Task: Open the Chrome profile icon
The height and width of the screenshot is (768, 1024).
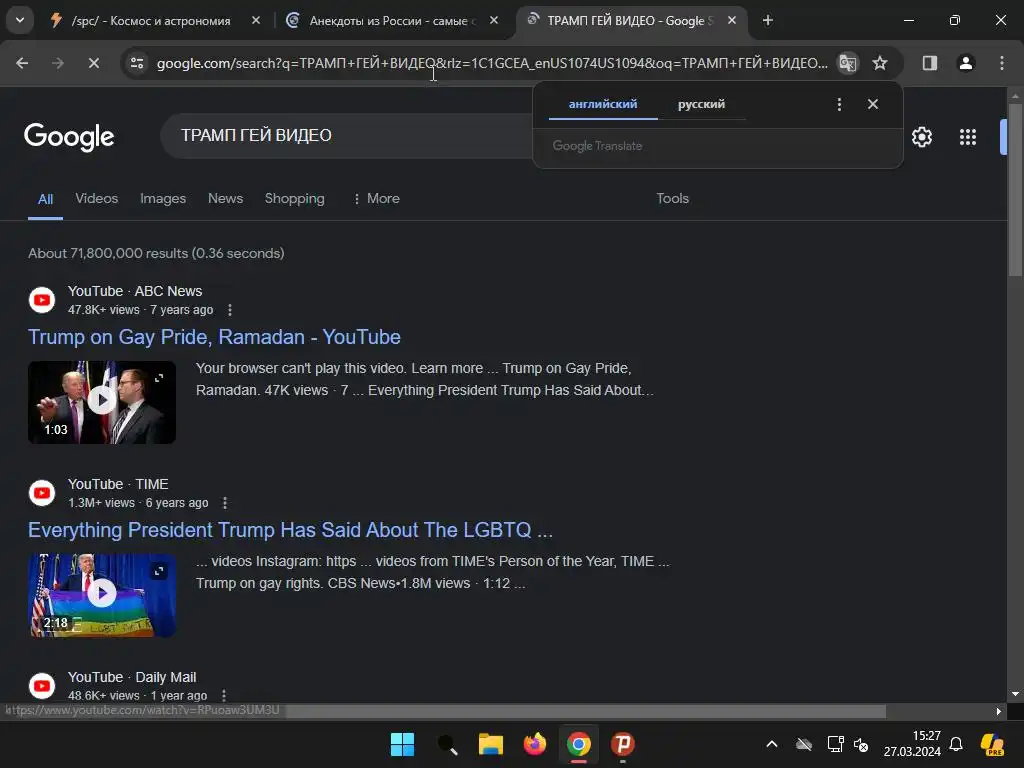Action: [x=966, y=63]
